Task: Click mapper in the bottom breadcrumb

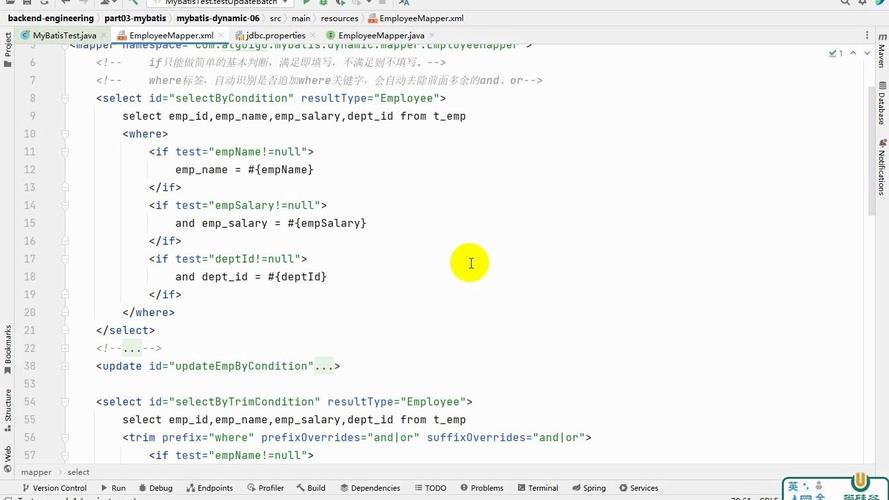Action: [36, 472]
